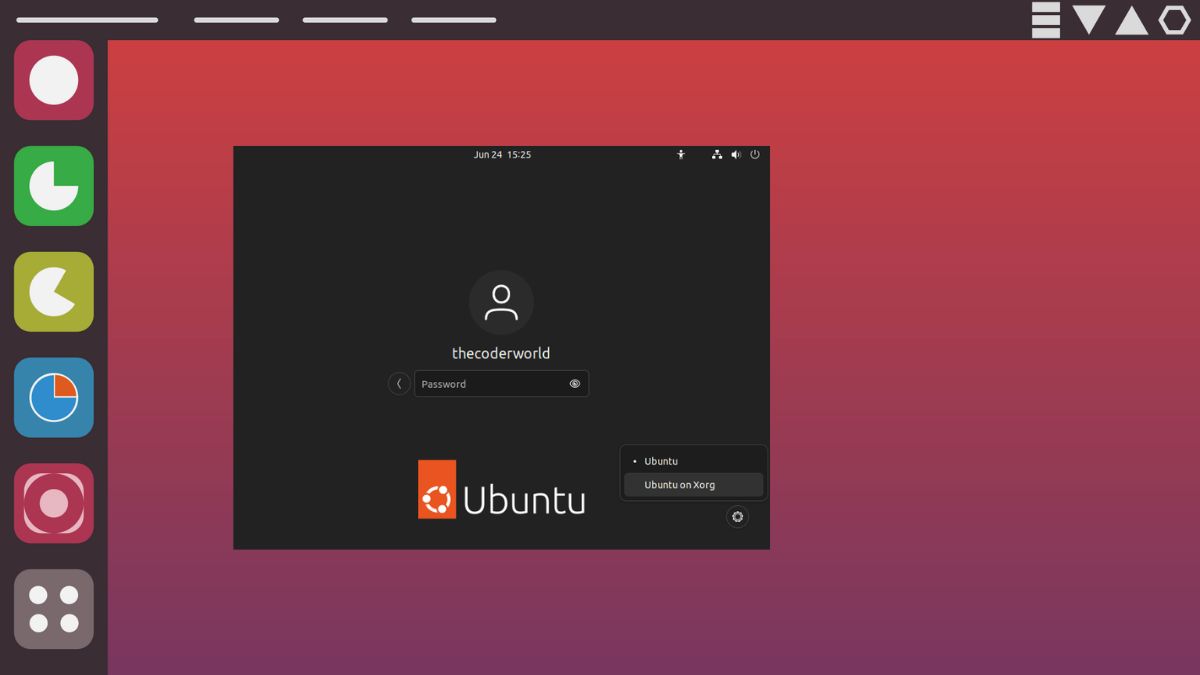Open the dotted grid app icon in sidebar

pos(53,609)
